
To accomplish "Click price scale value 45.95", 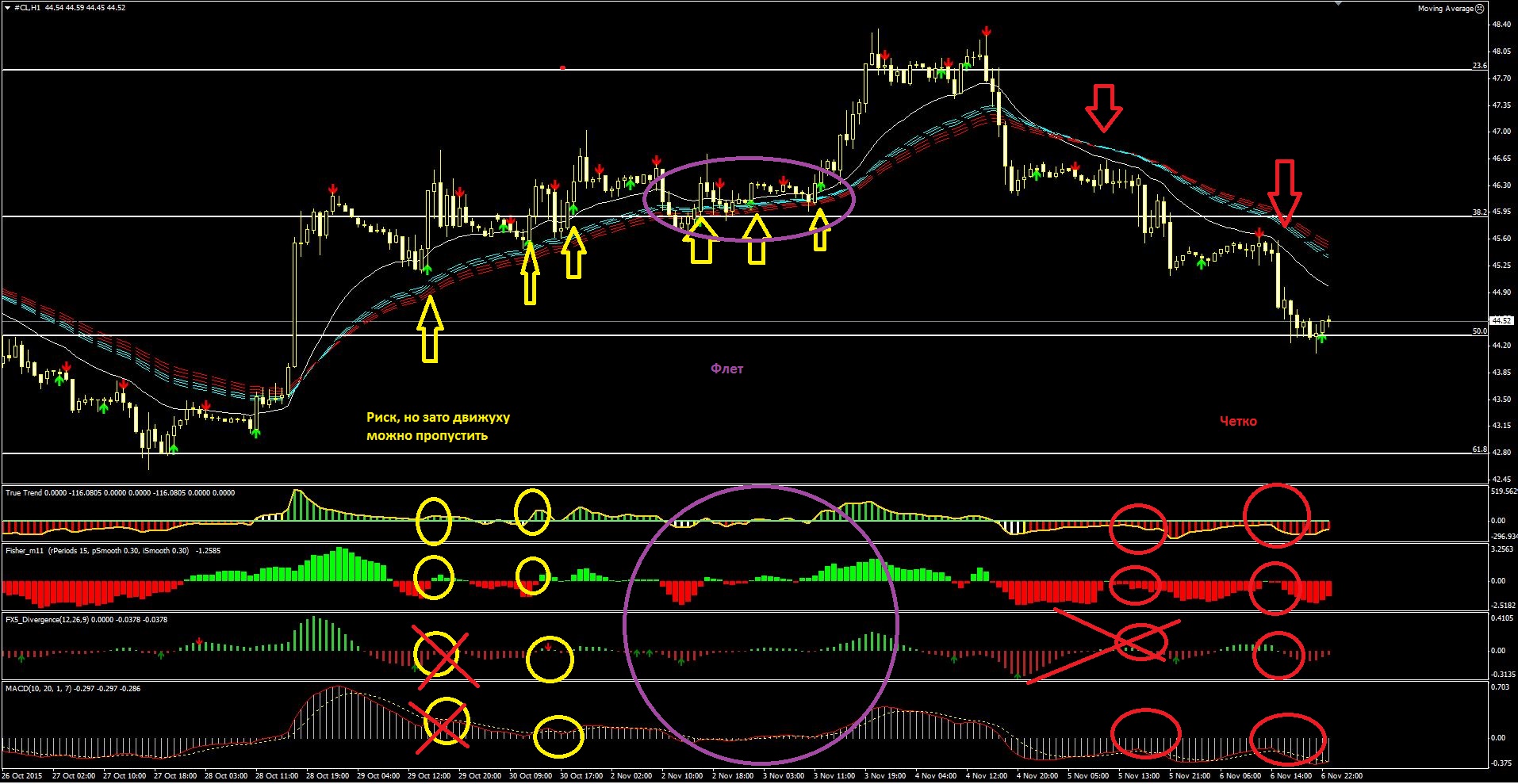I will point(1501,212).
